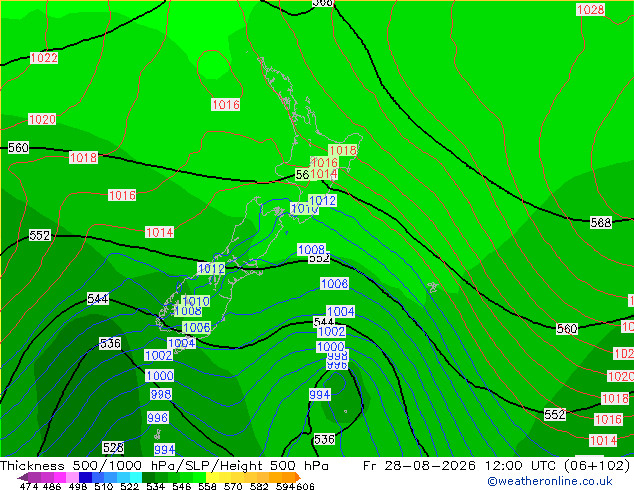Image resolution: width=634 pixels, height=490 pixels.
Task: Click the blue 1008 label overlapping the black 552
Action: [x=311, y=249]
